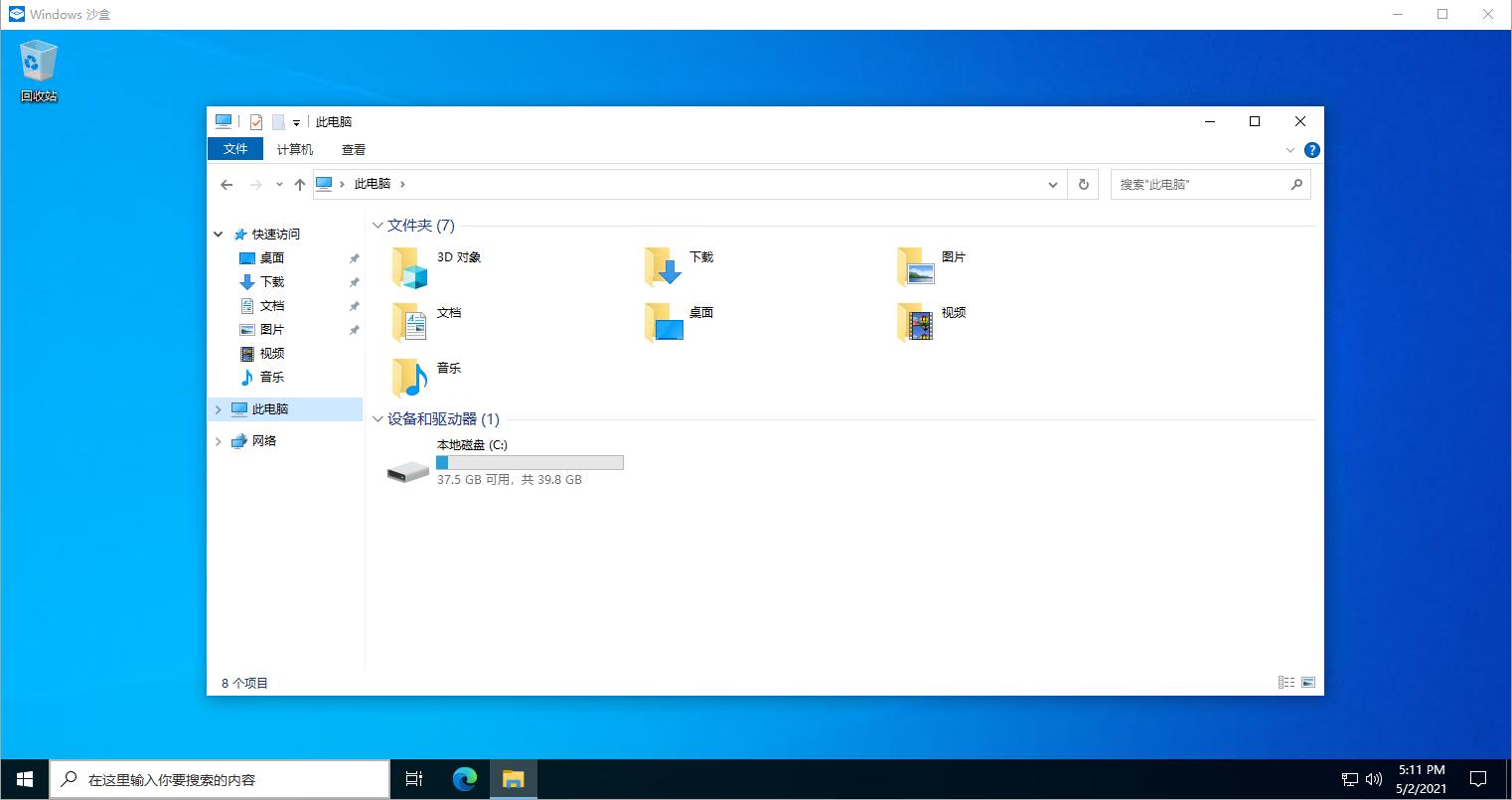The height and width of the screenshot is (800, 1512).
Task: Open the address bar dropdown
Action: tap(1053, 184)
